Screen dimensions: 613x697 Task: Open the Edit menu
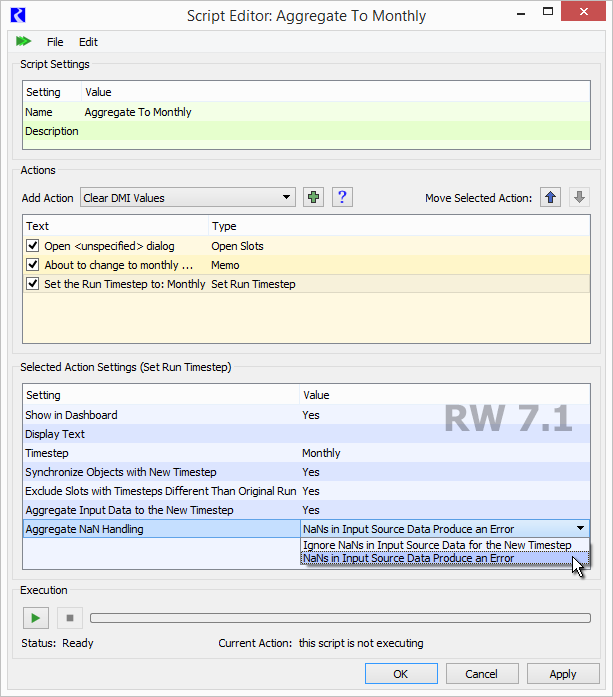click(x=88, y=42)
